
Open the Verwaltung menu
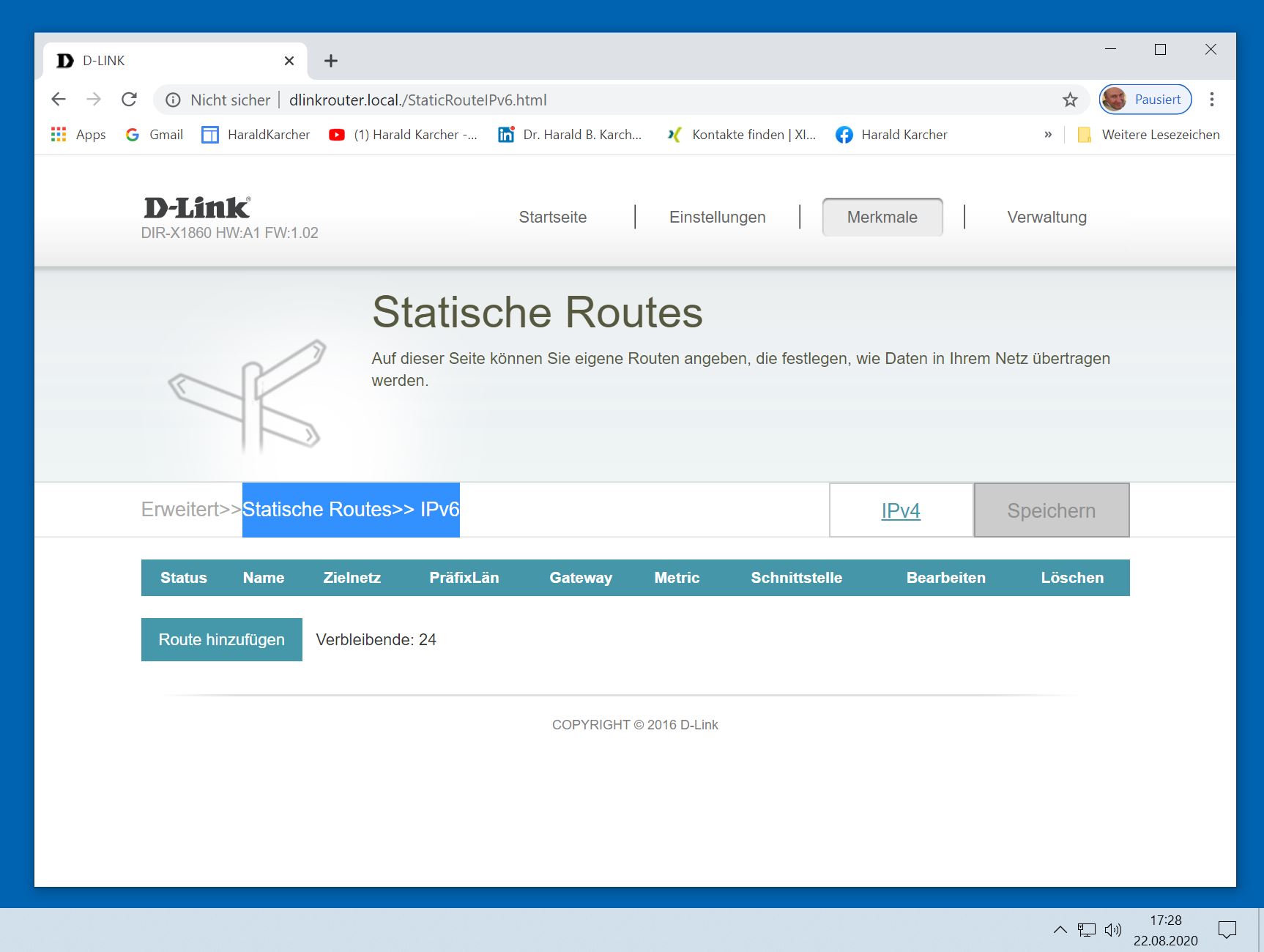coord(1047,217)
